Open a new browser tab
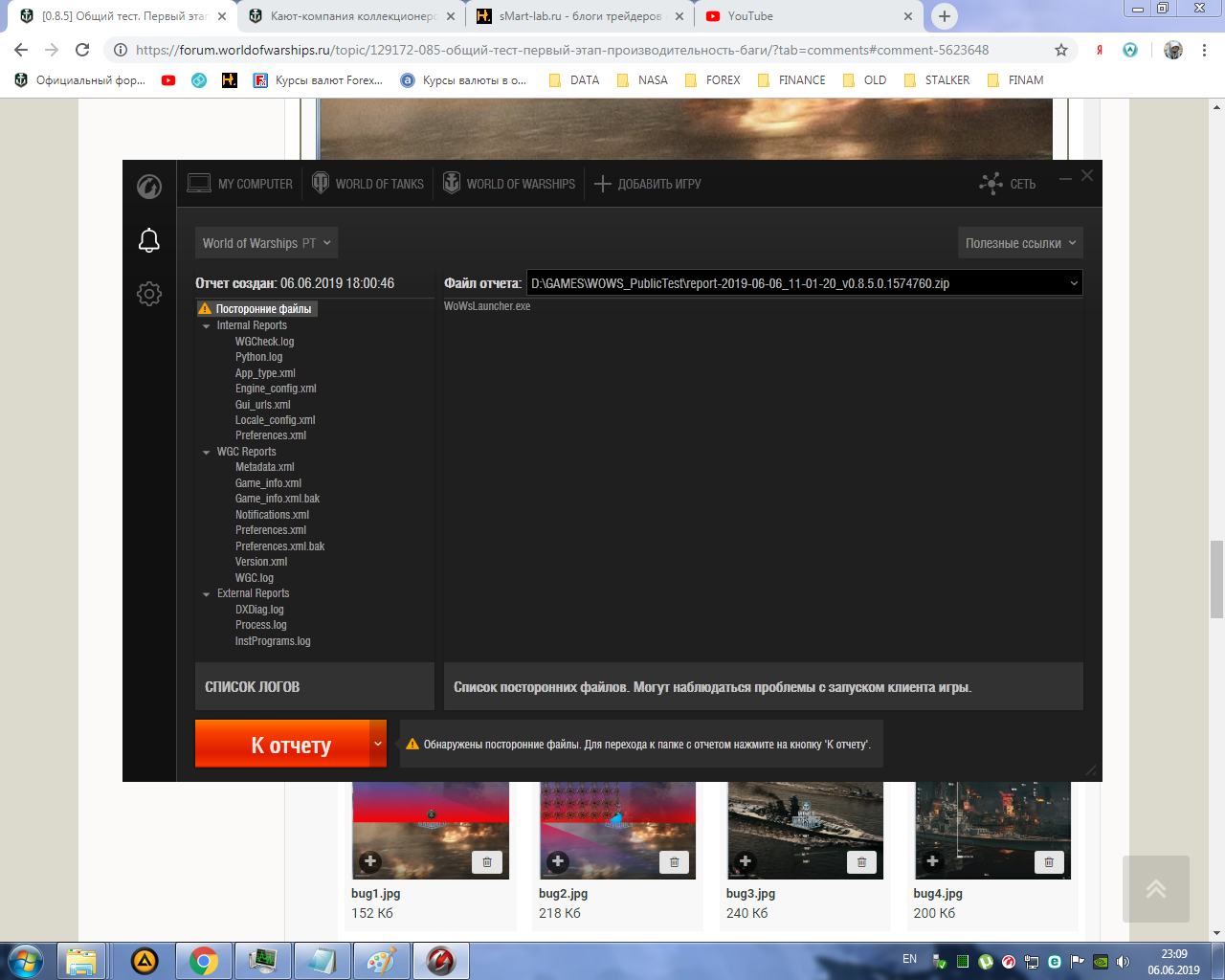1225x980 pixels. point(945,16)
